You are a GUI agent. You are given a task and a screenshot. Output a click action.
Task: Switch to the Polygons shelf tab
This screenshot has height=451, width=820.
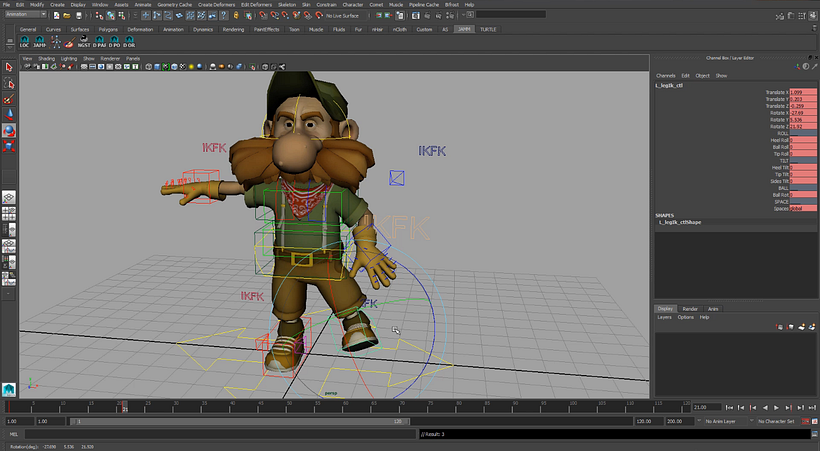coord(108,29)
